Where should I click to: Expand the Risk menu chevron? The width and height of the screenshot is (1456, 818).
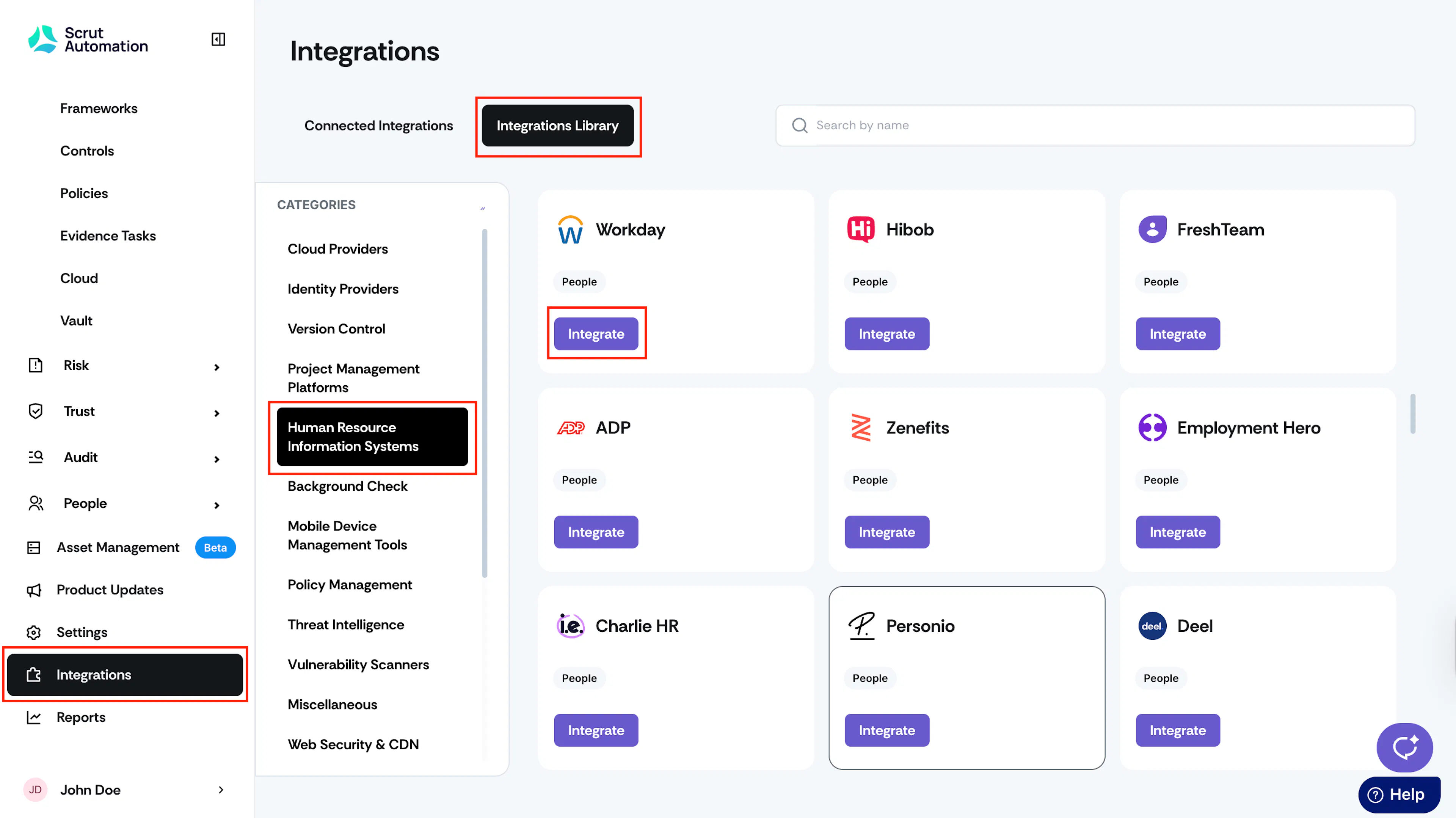[217, 367]
